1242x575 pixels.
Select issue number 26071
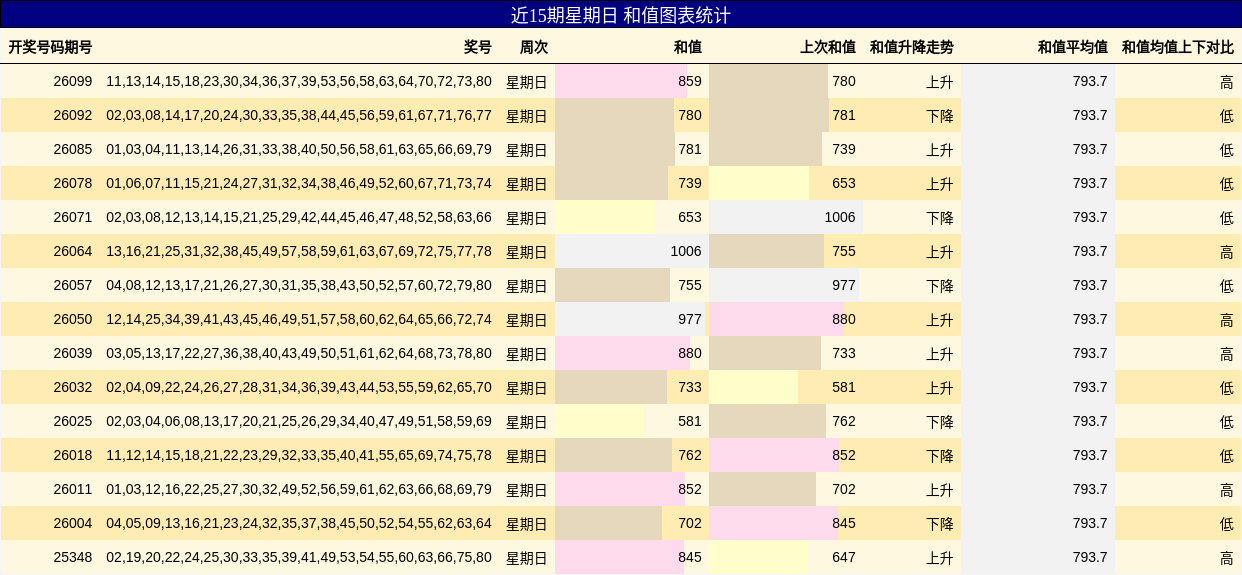[73, 217]
